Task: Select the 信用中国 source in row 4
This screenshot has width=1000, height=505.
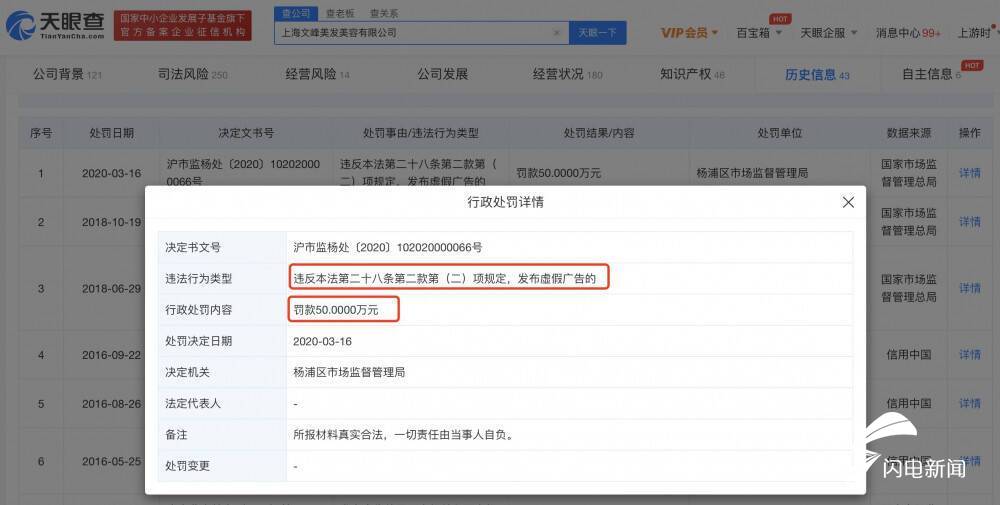Action: click(x=909, y=355)
